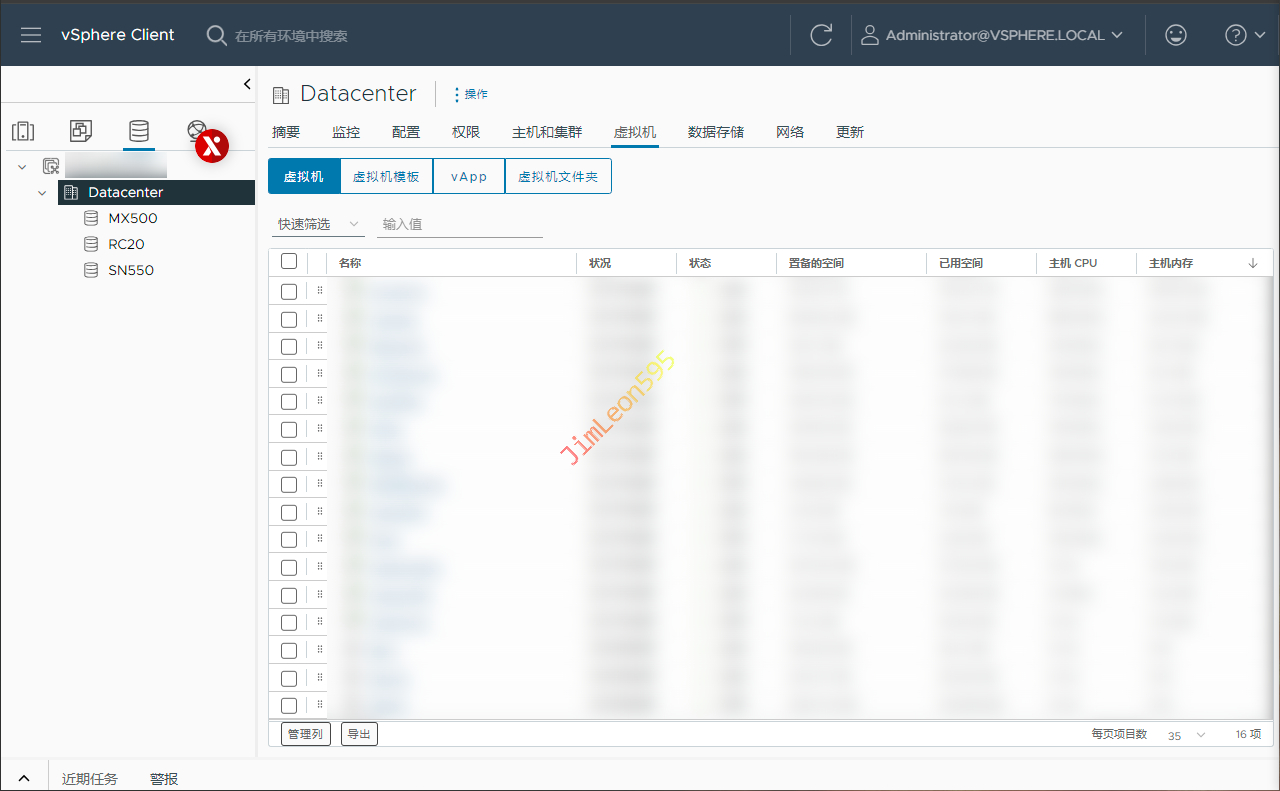
Task: Select the Storage inventory view icon
Action: (x=138, y=131)
